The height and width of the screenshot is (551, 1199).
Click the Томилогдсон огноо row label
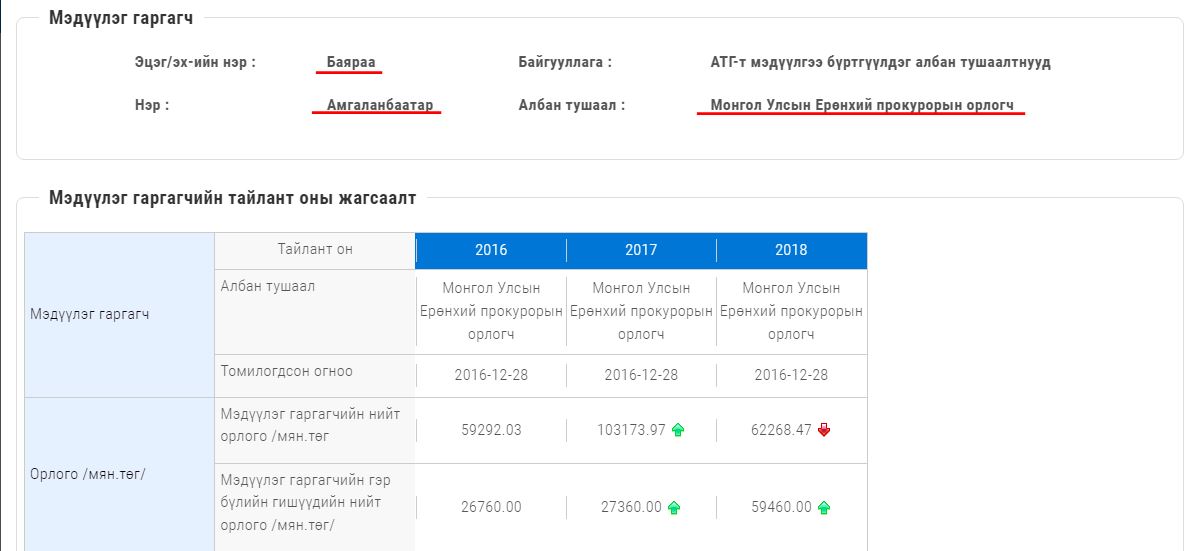(286, 371)
